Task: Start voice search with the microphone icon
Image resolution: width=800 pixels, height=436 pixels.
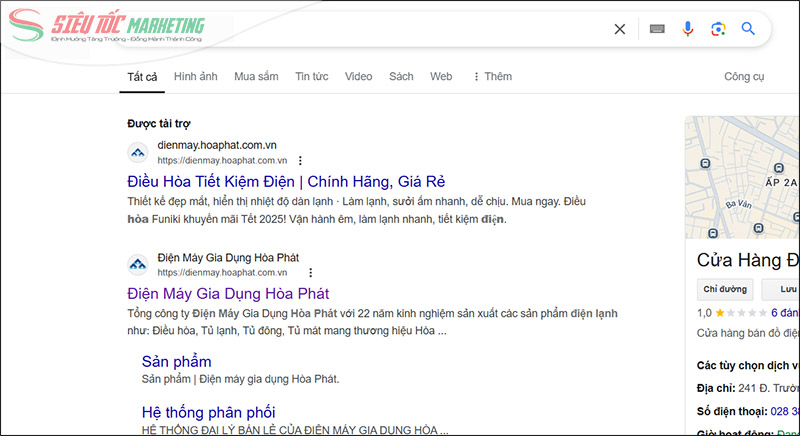Action: tap(688, 29)
